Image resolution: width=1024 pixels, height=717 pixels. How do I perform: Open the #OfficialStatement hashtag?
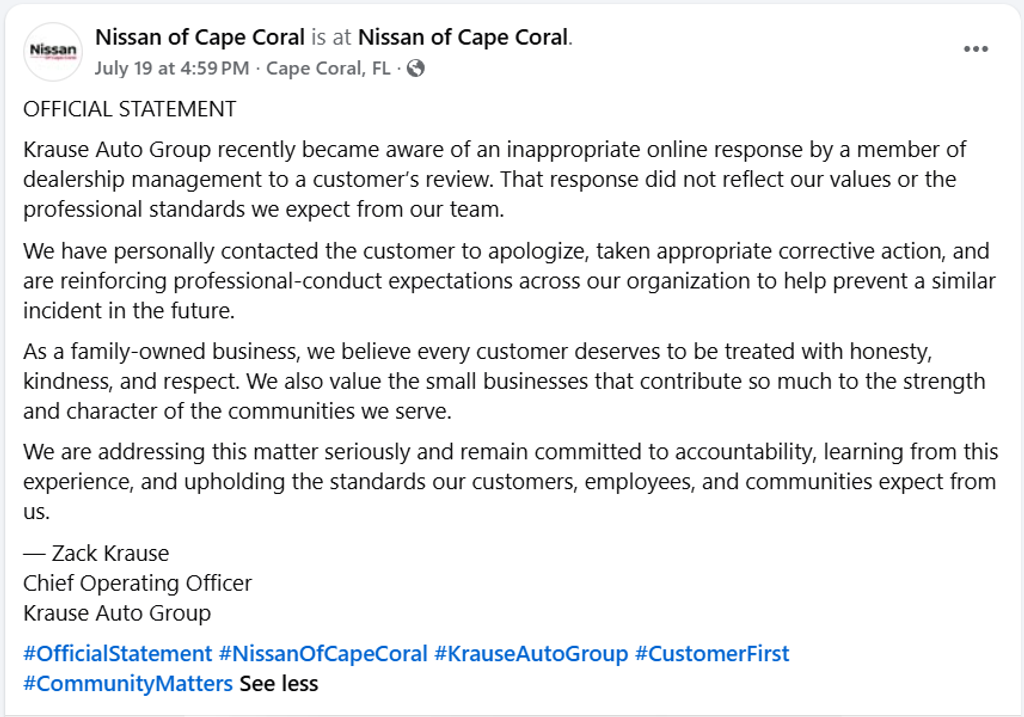coord(118,654)
